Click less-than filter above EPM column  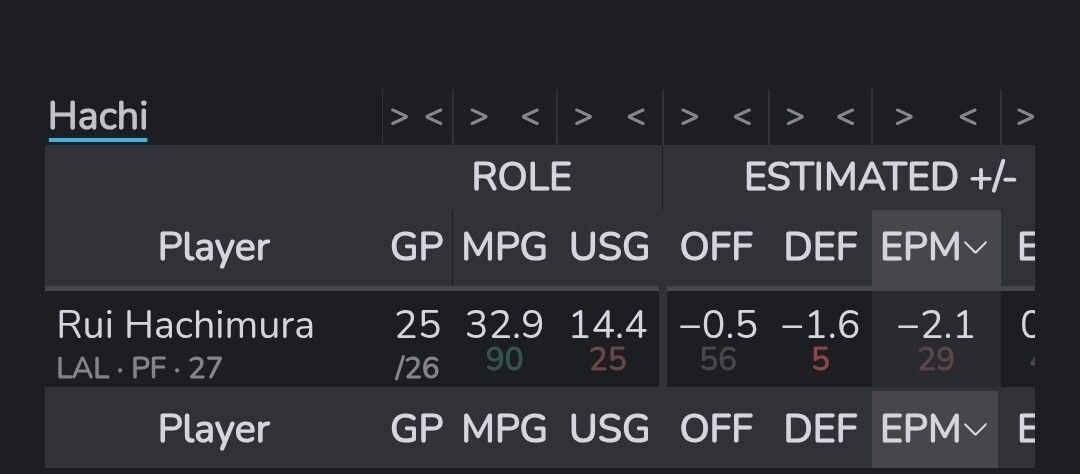(x=967, y=118)
